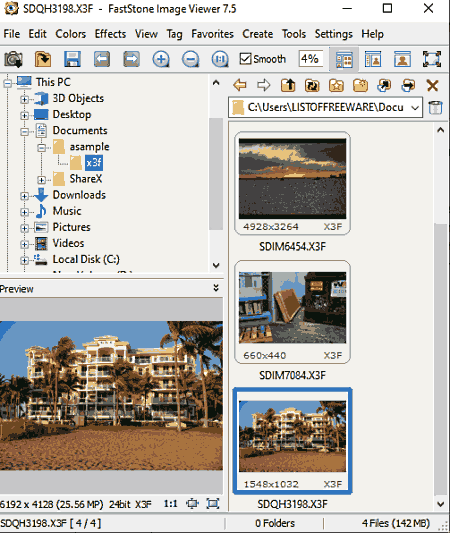This screenshot has height=533, width=450.
Task: Expand the ShareX folder node
Action: (x=41, y=180)
